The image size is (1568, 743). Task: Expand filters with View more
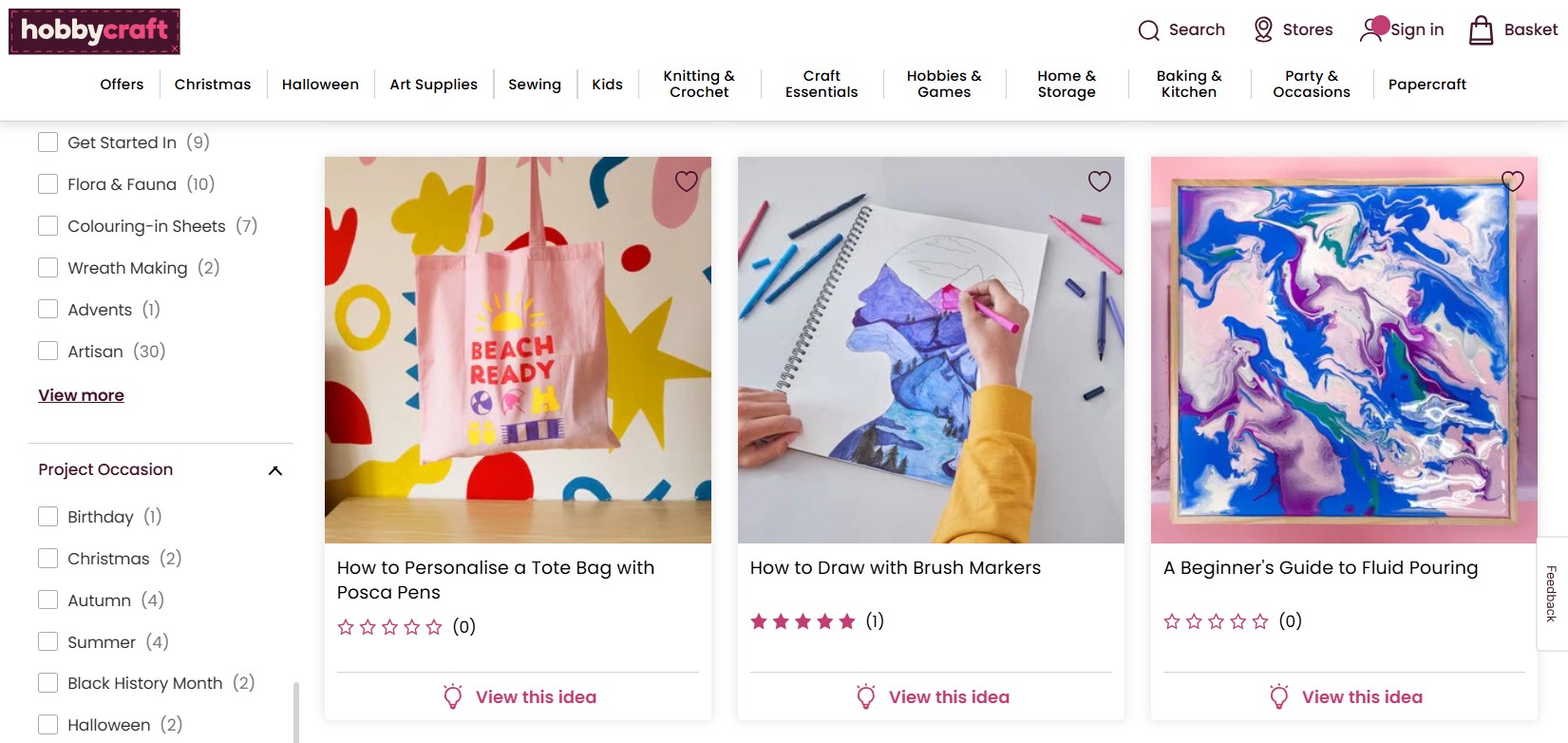(81, 395)
